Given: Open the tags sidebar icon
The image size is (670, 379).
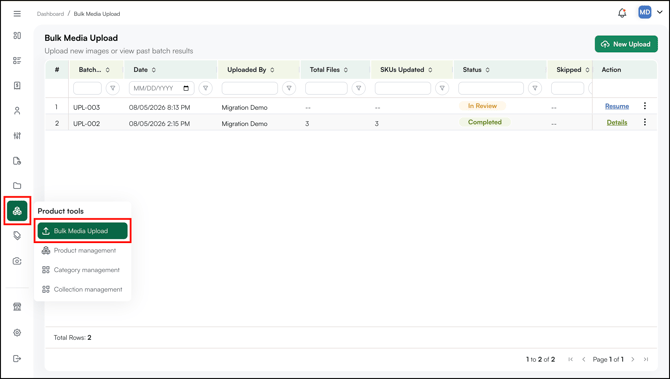Looking at the screenshot, I should pyautogui.click(x=17, y=235).
